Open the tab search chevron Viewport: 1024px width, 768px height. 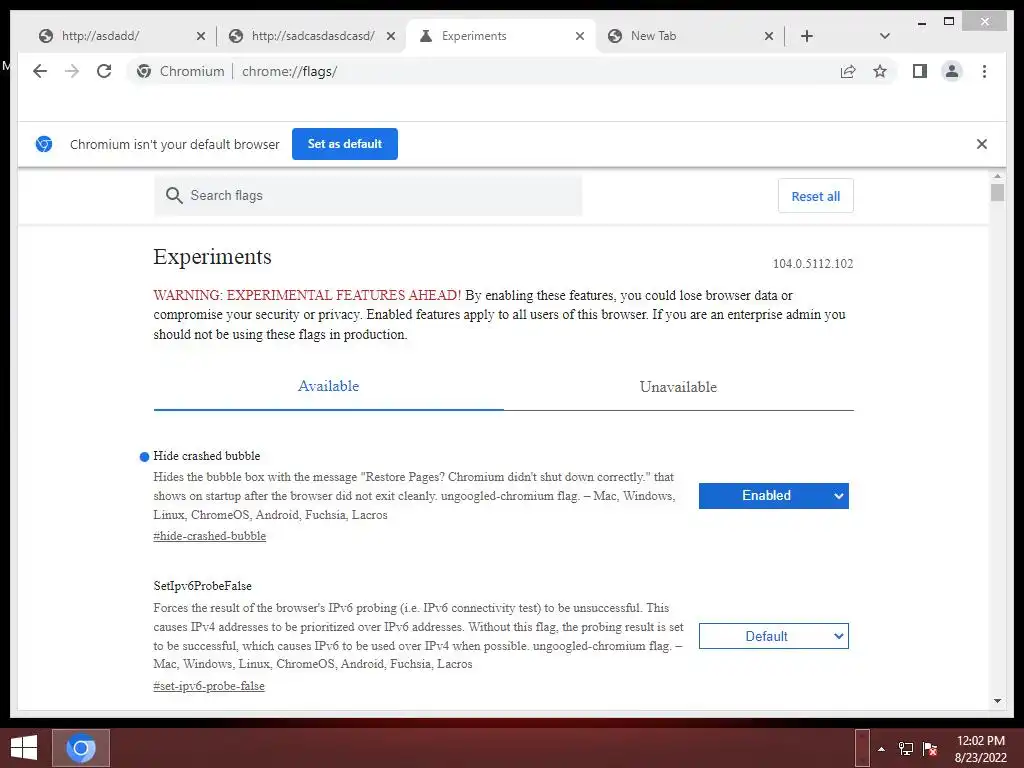pyautogui.click(x=885, y=36)
